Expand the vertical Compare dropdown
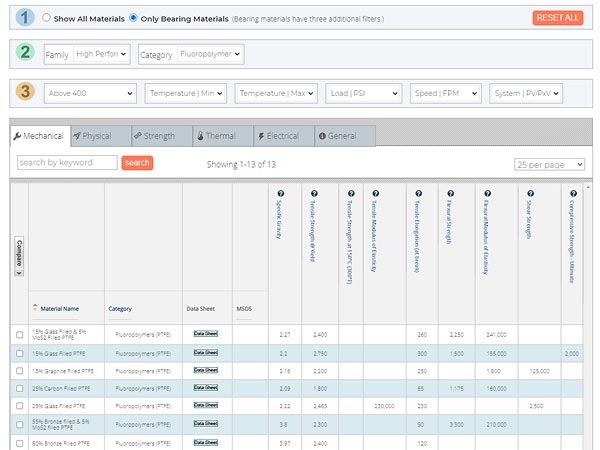 point(19,256)
